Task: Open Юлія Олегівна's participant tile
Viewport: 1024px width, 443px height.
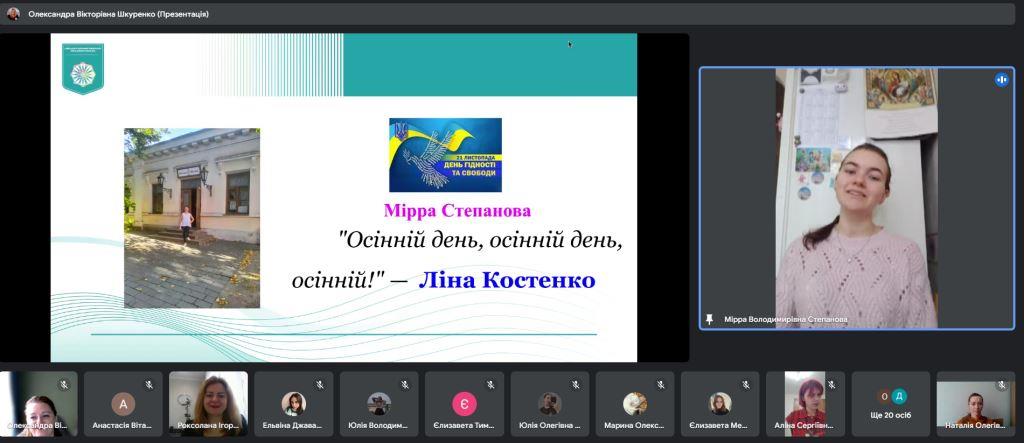Action: (550, 404)
